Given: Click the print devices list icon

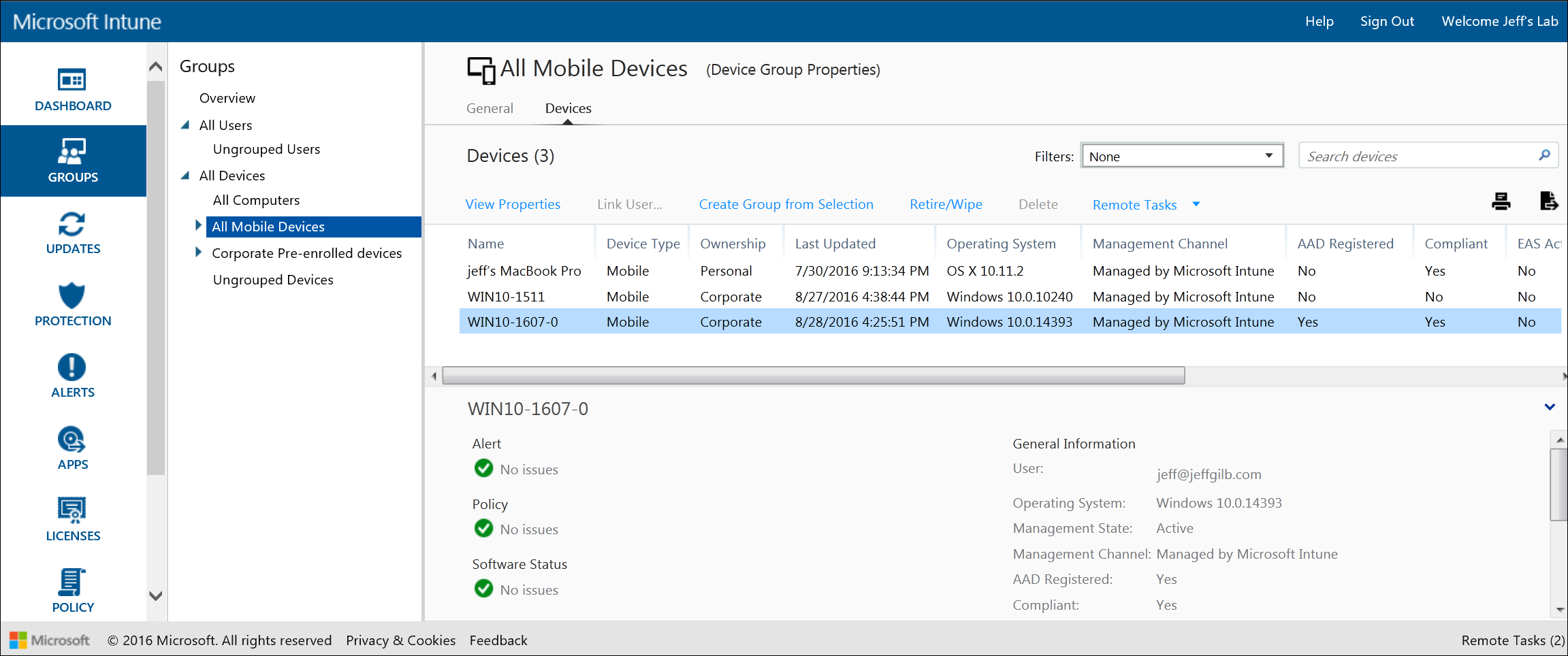Looking at the screenshot, I should point(1501,201).
